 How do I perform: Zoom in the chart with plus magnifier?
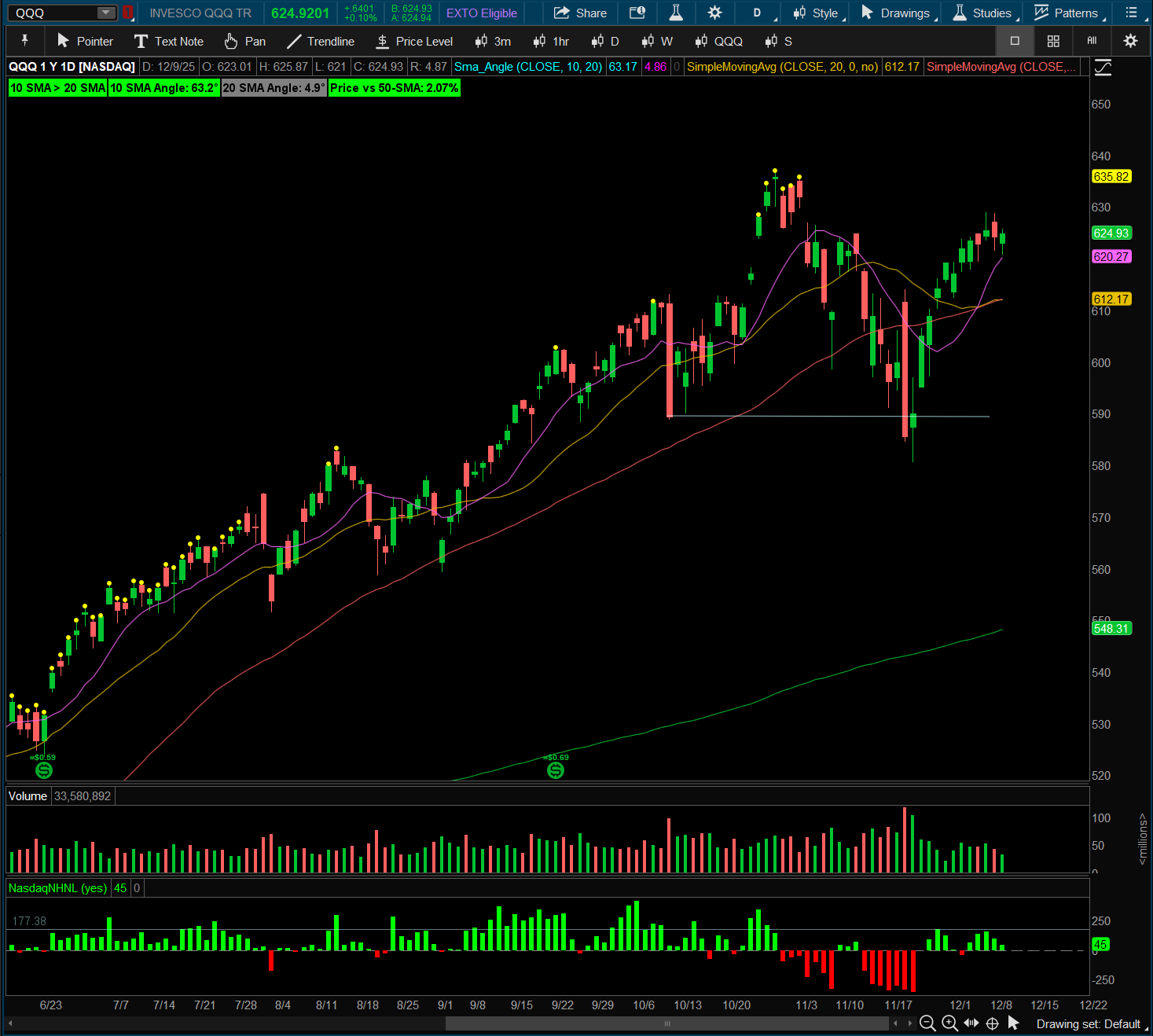tap(949, 1023)
